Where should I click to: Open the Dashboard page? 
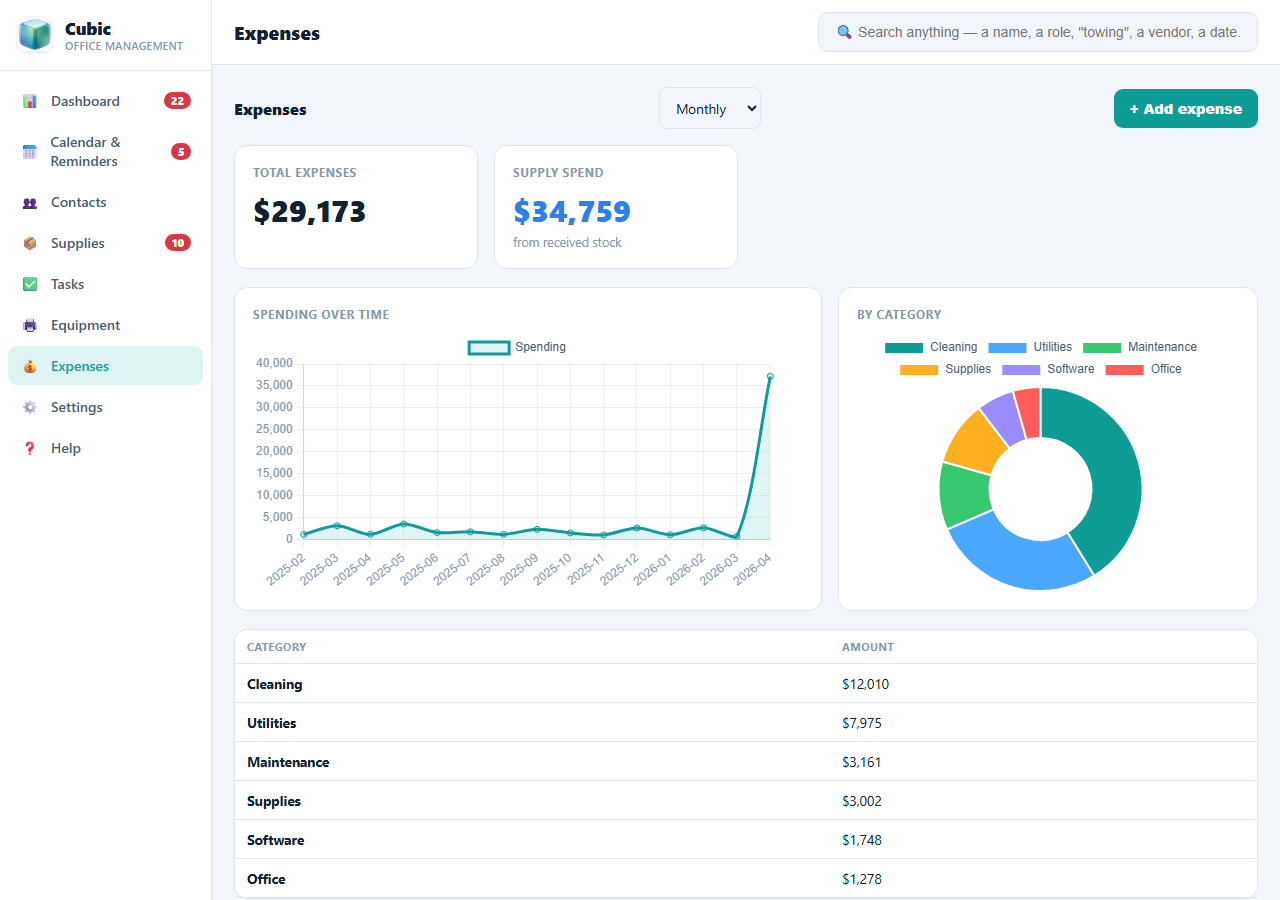105,101
